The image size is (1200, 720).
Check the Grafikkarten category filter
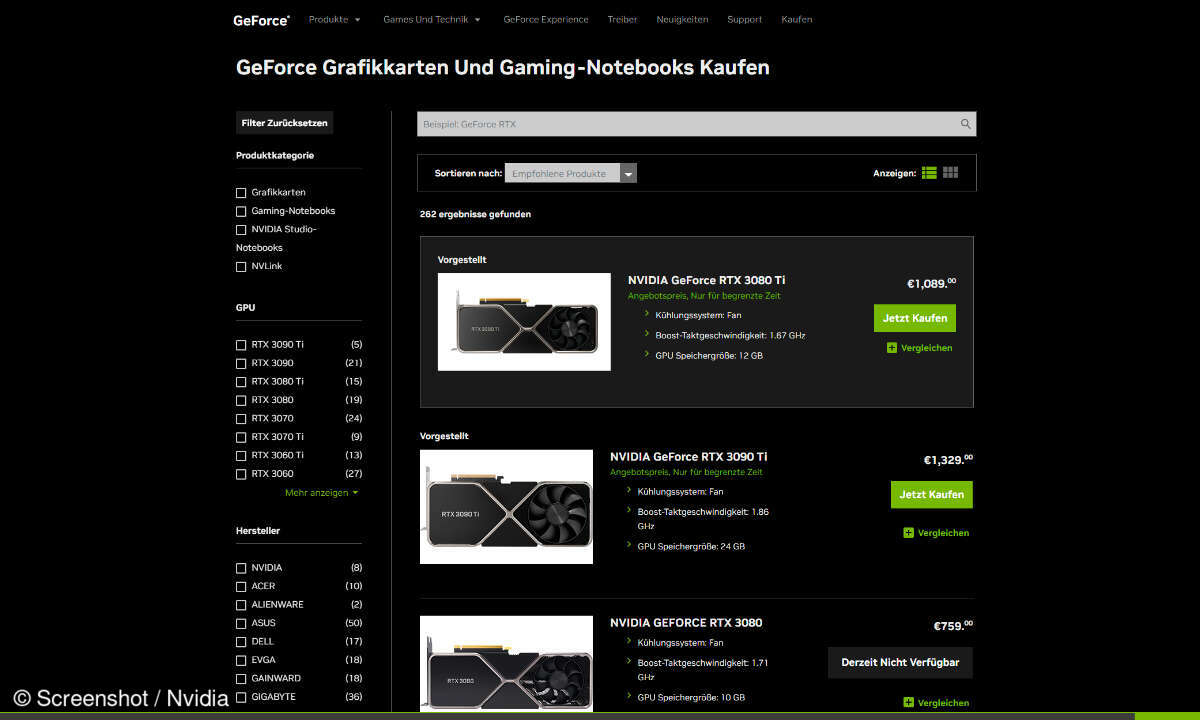point(241,192)
